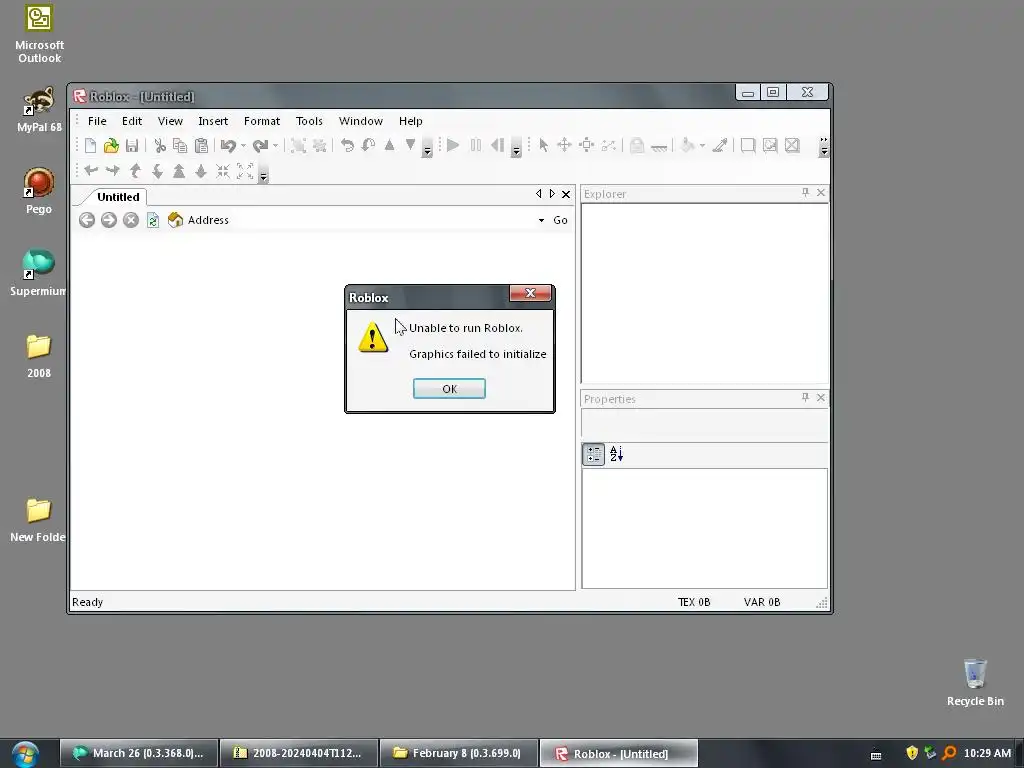Screen dimensions: 1024x768
Task: Expand the camera toolbar overflow options
Action: [x=263, y=173]
